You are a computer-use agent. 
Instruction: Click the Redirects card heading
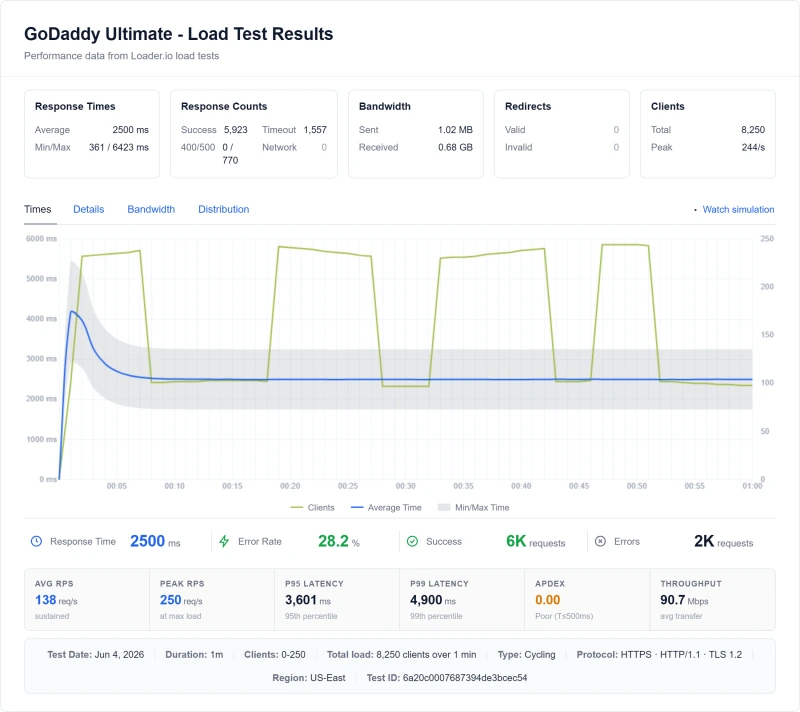click(528, 106)
